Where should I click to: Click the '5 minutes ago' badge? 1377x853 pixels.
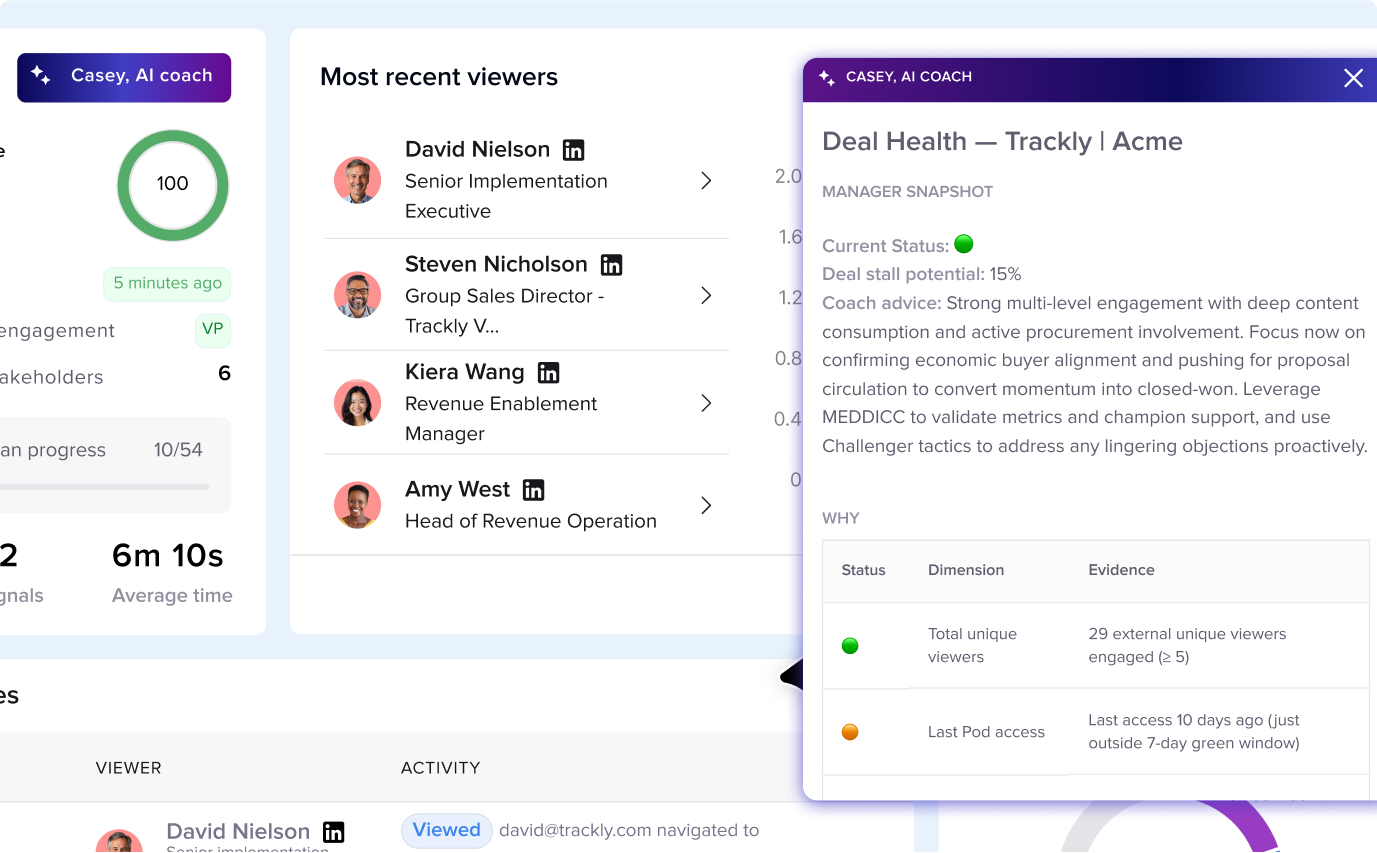[167, 284]
